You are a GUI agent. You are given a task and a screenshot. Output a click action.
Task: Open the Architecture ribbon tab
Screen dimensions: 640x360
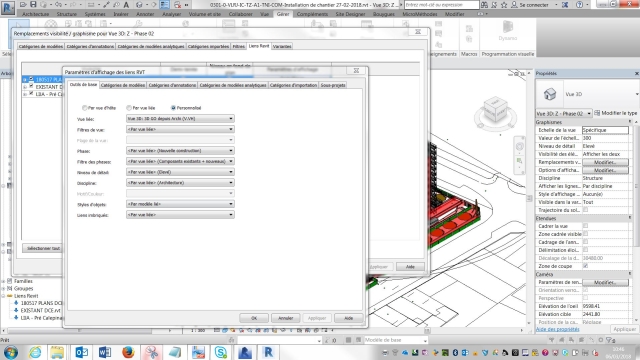(36, 14)
